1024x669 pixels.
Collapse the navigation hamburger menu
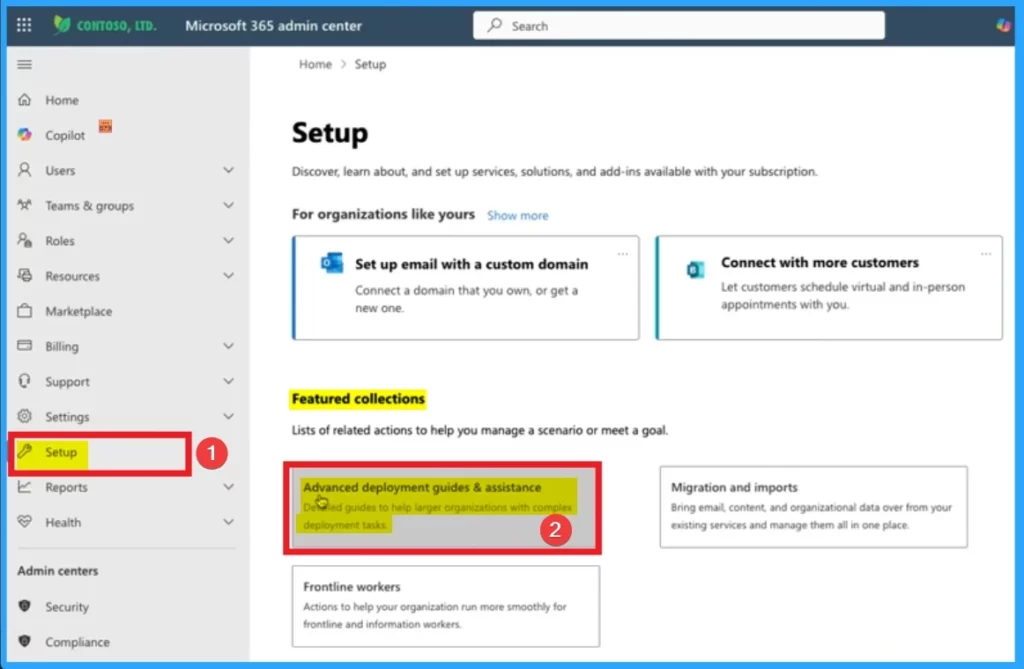tap(24, 64)
